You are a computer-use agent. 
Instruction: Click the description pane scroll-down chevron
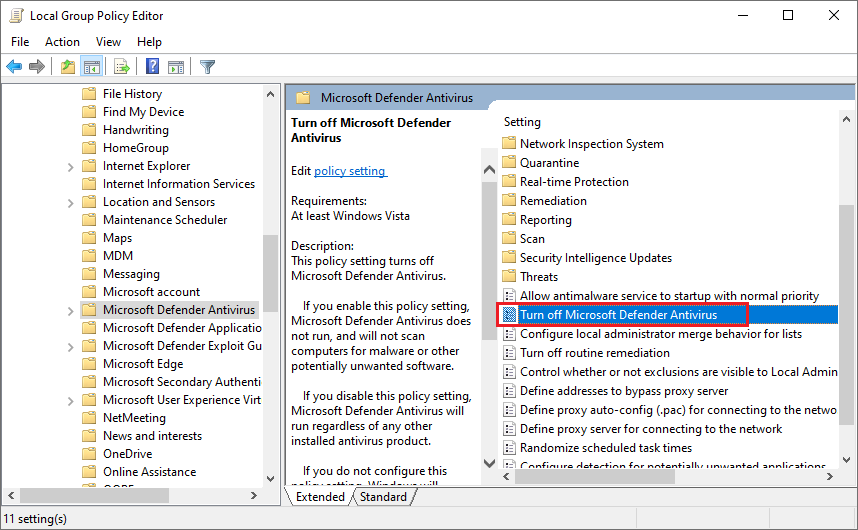point(489,463)
